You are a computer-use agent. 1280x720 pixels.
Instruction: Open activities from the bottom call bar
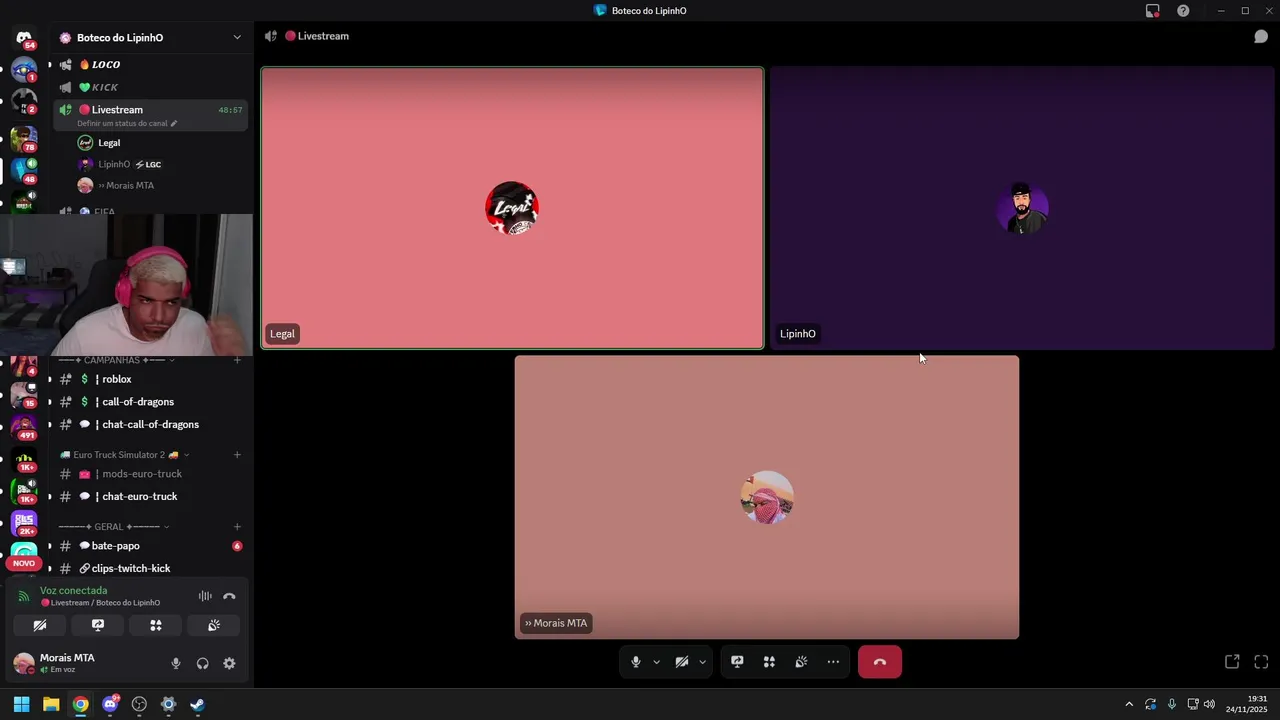tap(769, 662)
